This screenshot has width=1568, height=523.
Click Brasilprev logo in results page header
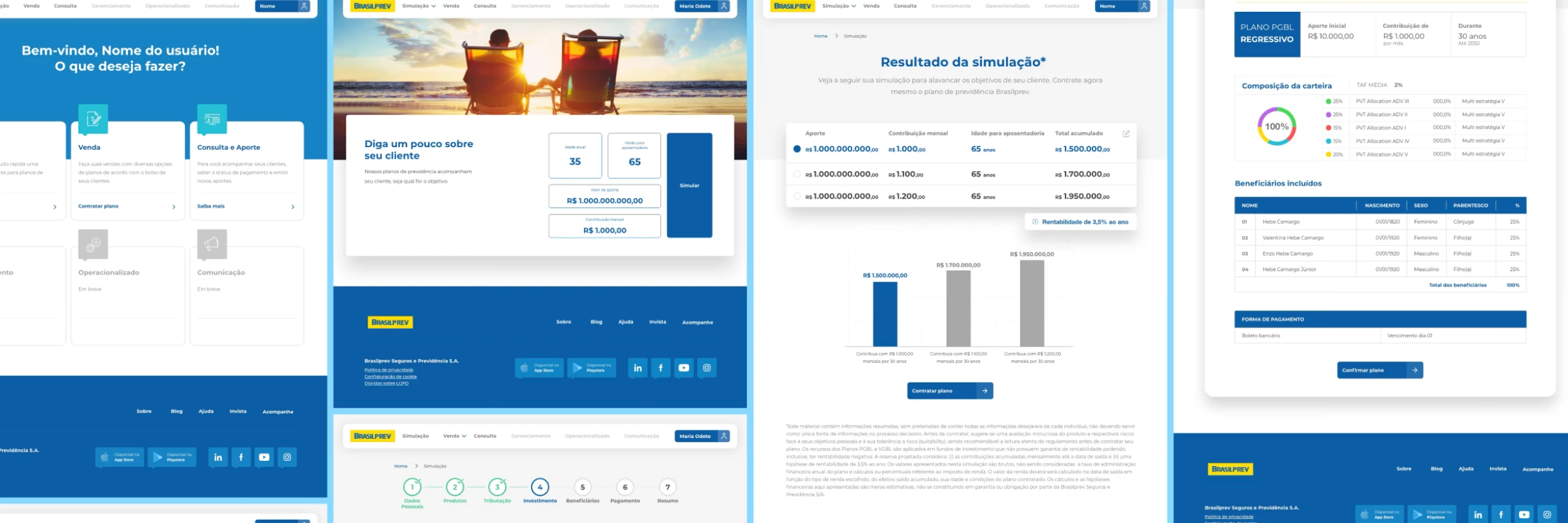pos(792,6)
